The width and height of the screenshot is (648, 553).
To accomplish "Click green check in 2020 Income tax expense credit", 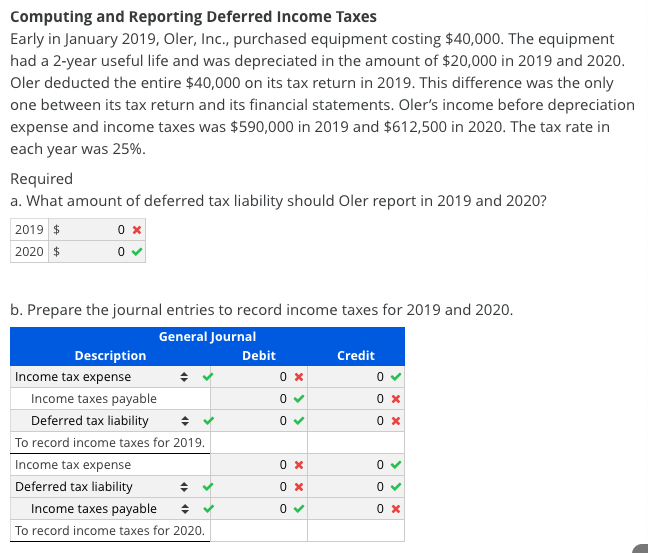I will pyautogui.click(x=395, y=465).
